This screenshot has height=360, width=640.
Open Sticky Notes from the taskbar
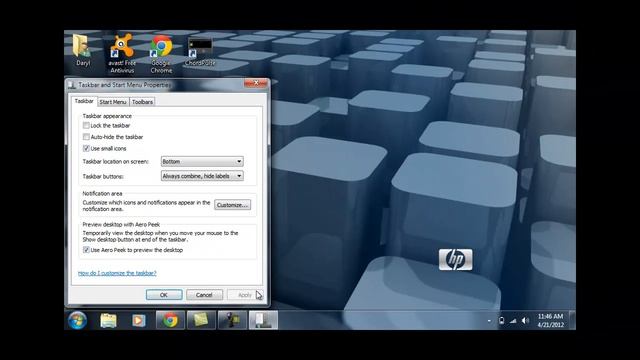(x=201, y=320)
